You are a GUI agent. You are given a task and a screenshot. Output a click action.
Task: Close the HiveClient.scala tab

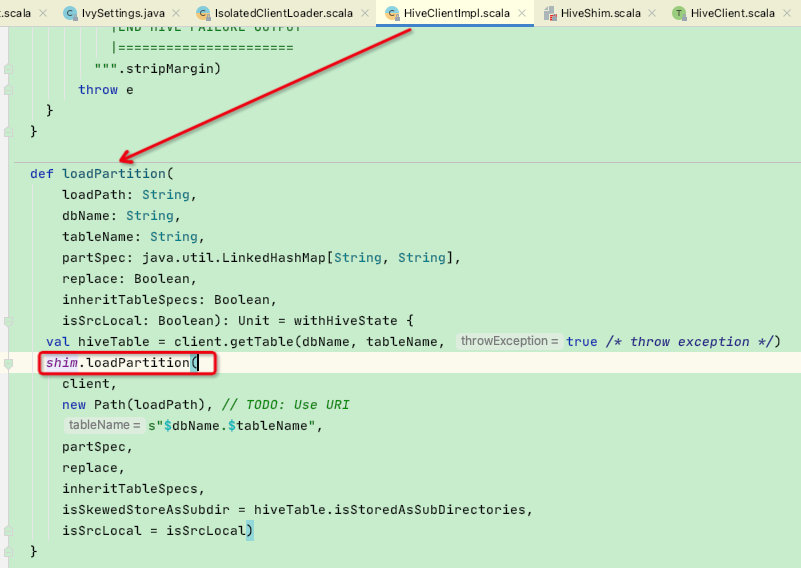pos(787,13)
